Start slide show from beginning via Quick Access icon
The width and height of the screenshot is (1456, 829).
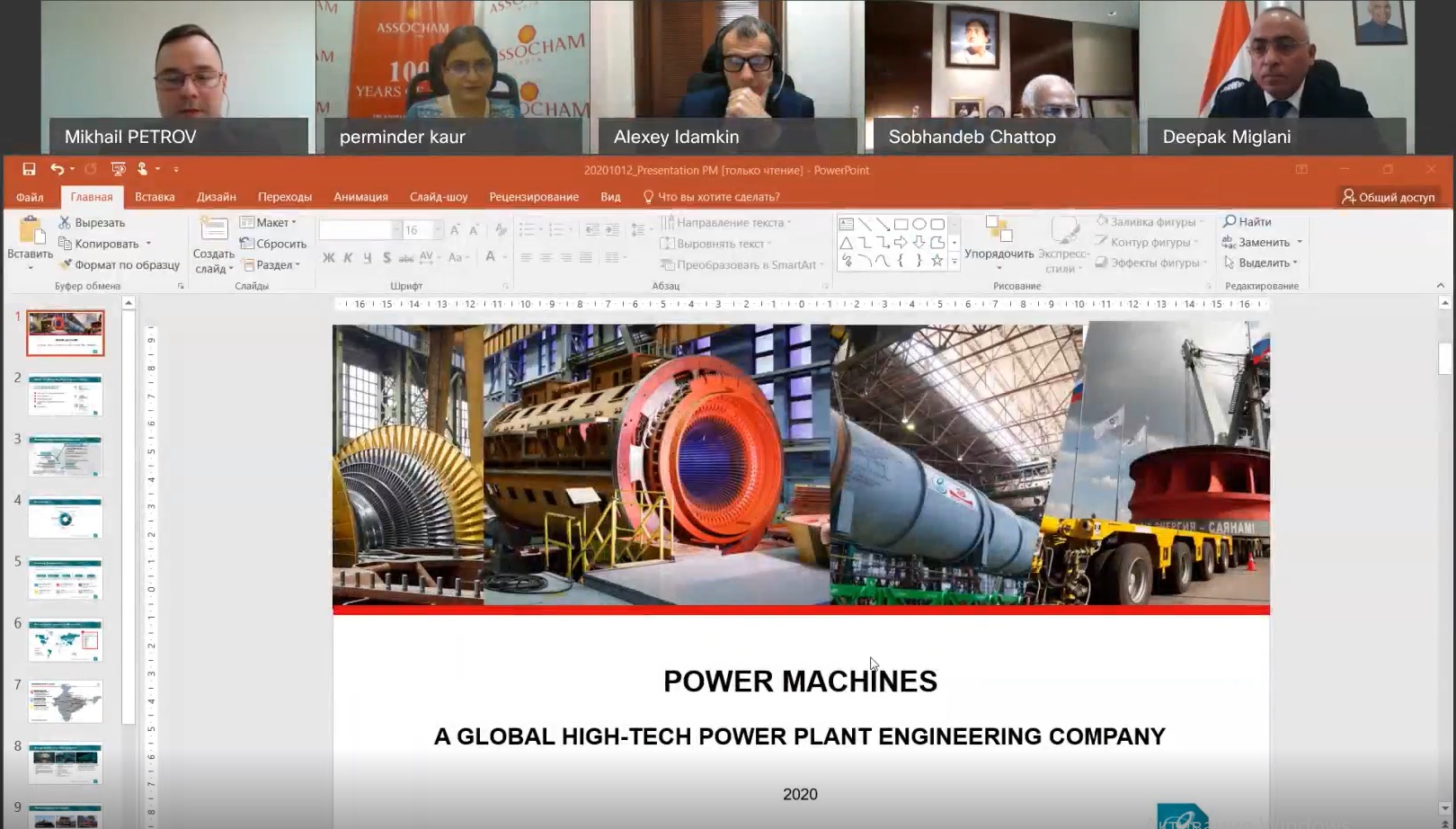118,169
